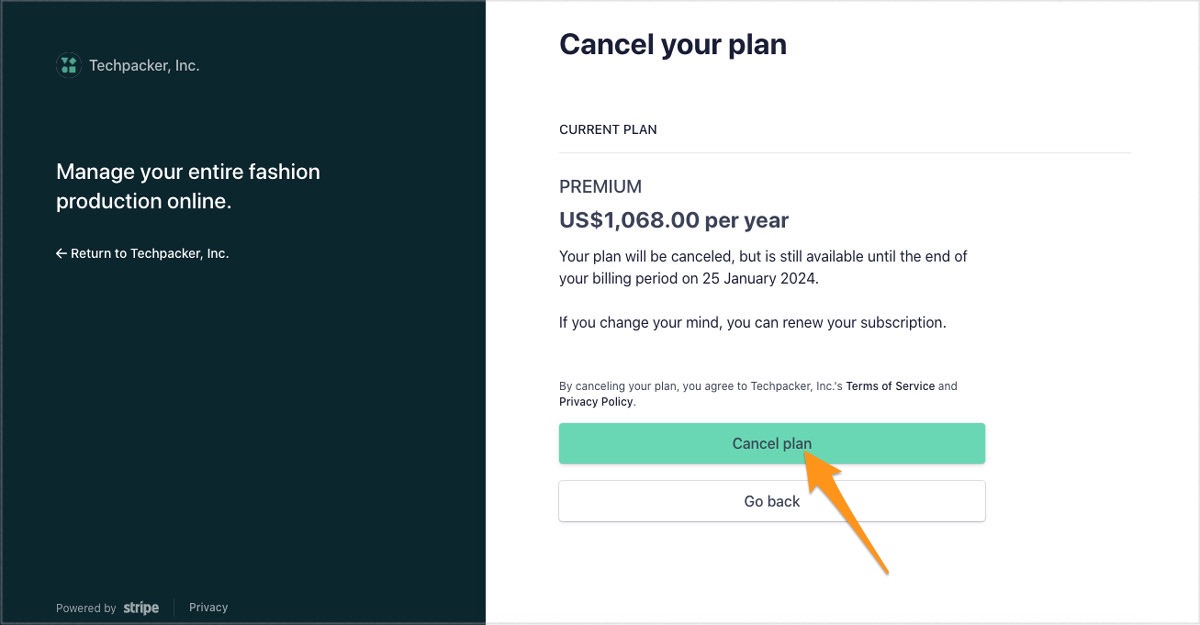Select the PREMIUM plan name text
The width and height of the screenshot is (1200, 625).
click(600, 187)
